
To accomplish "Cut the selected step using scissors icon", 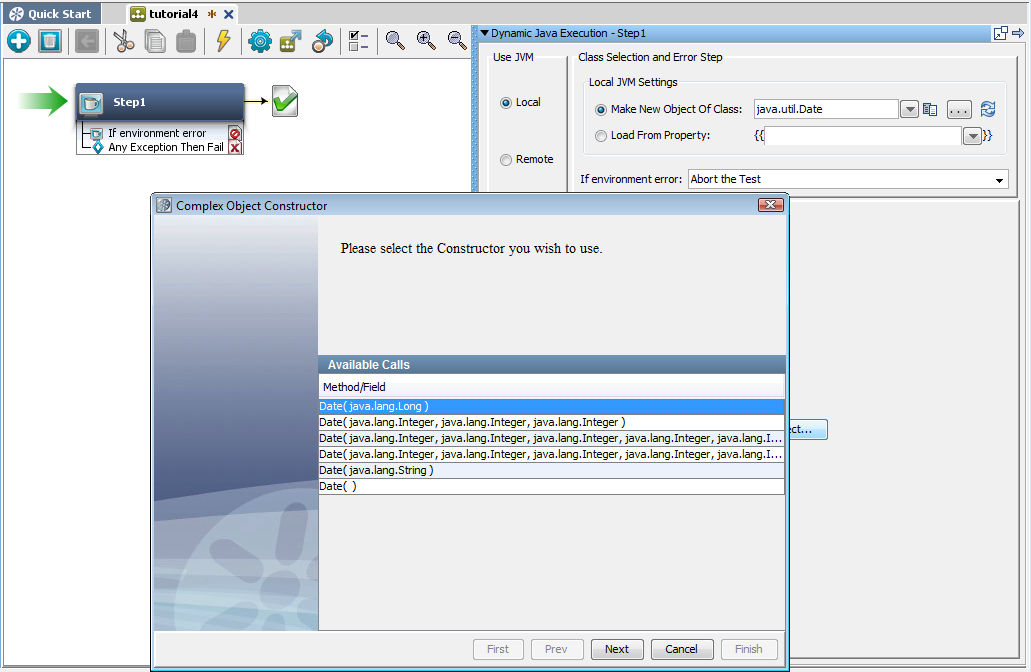I will 123,41.
